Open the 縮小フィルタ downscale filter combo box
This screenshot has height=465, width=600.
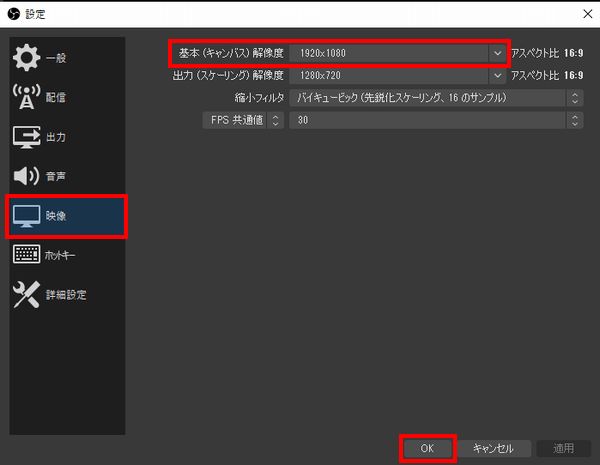click(x=436, y=98)
